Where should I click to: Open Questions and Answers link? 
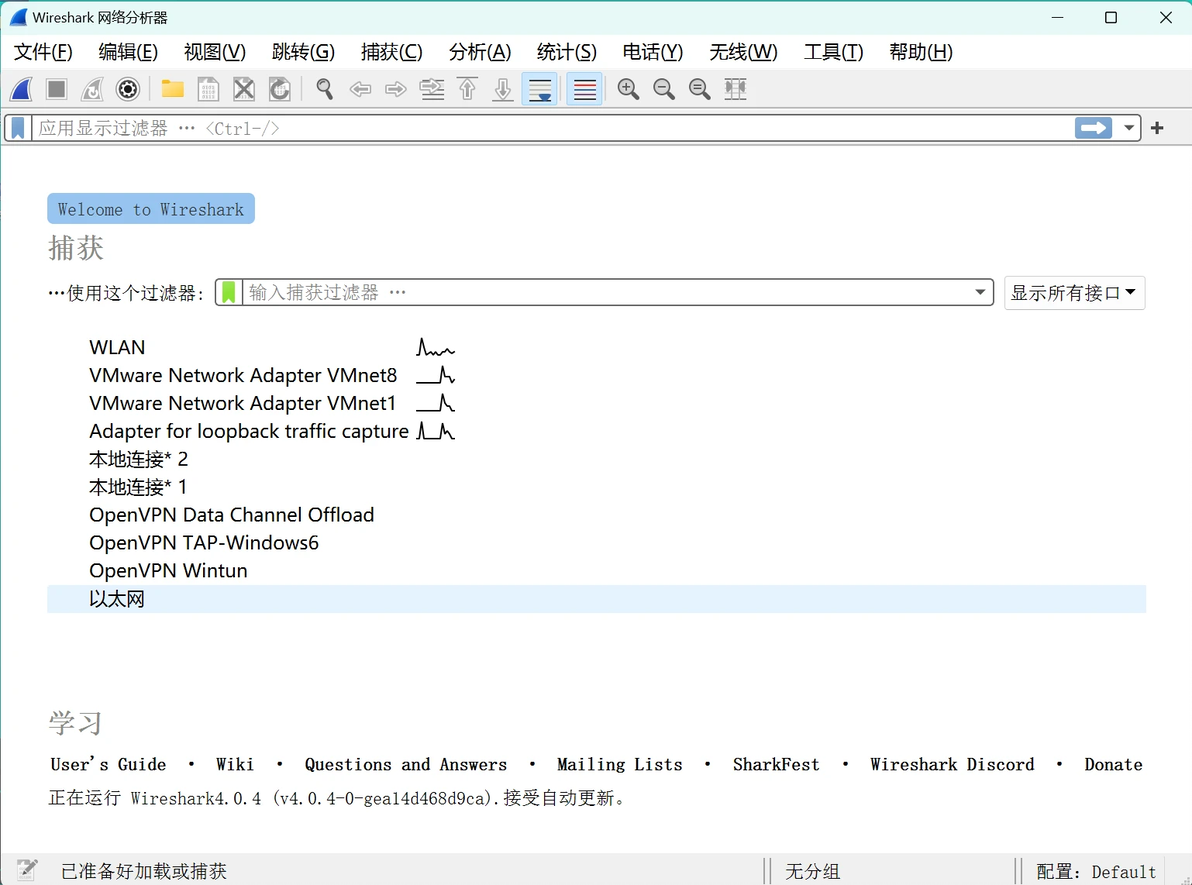point(406,764)
